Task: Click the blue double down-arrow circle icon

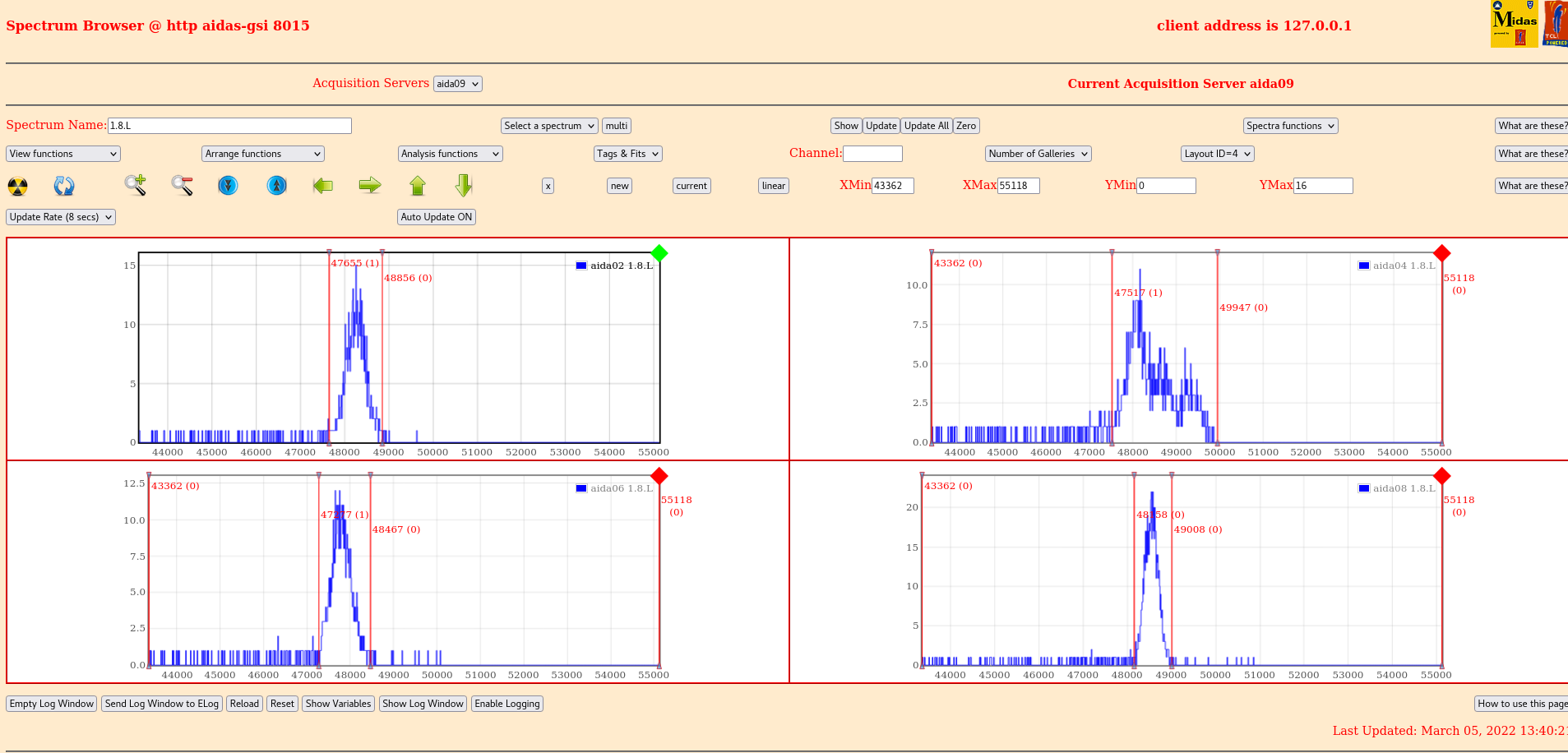Action: point(228,185)
